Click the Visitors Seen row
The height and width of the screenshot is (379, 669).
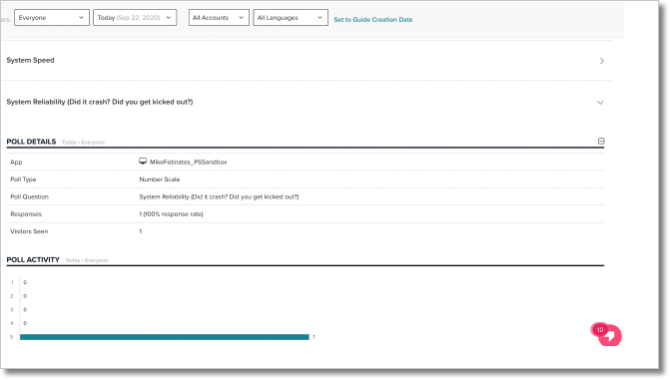305,231
